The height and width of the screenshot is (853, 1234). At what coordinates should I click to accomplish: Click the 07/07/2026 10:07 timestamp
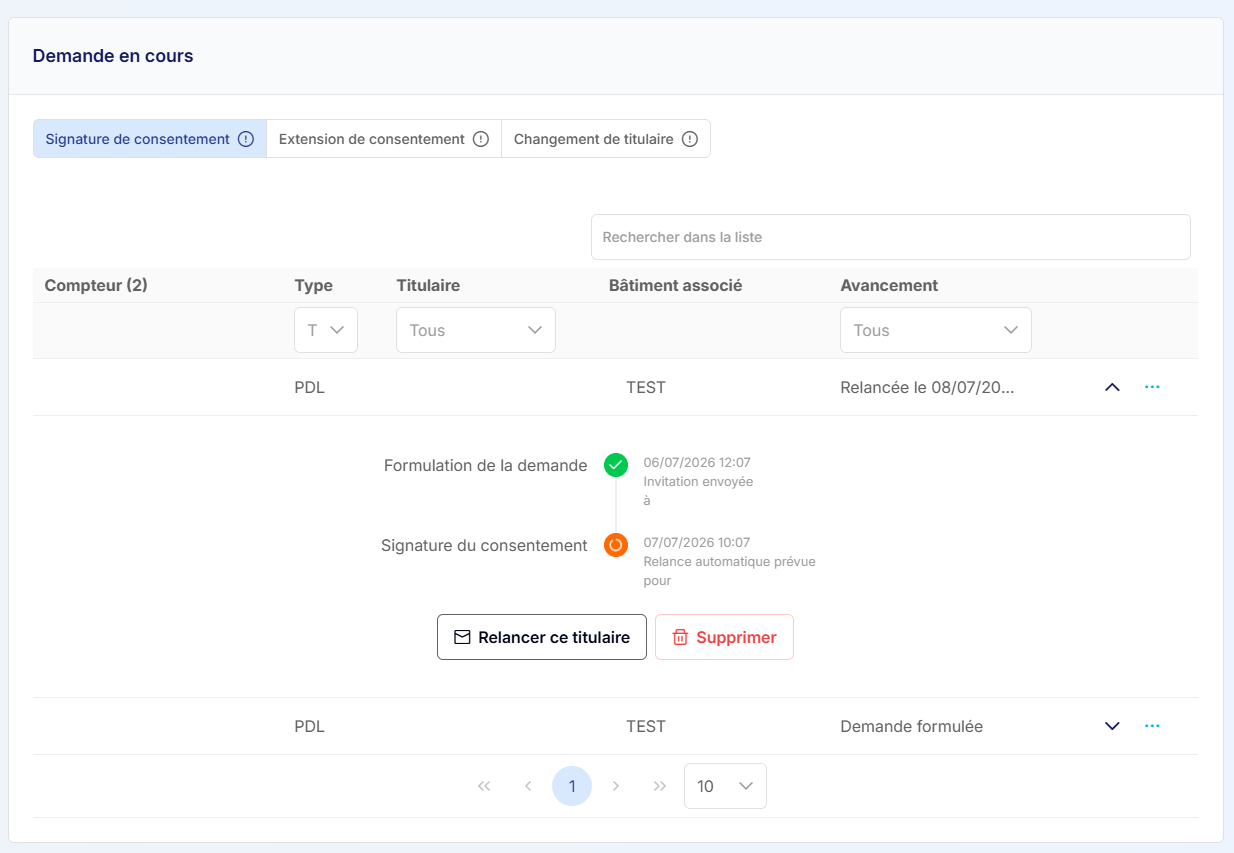point(697,542)
